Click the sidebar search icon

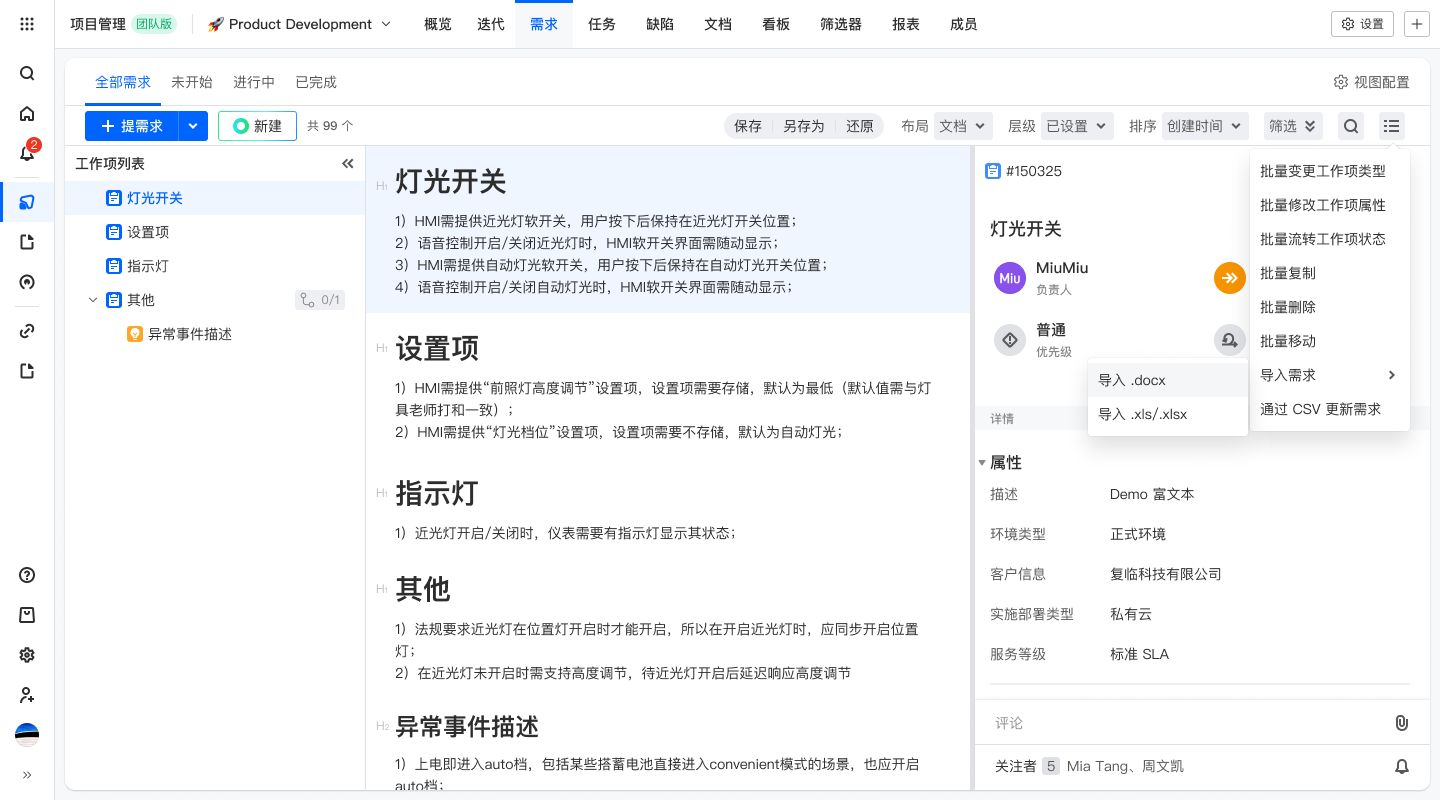point(27,73)
